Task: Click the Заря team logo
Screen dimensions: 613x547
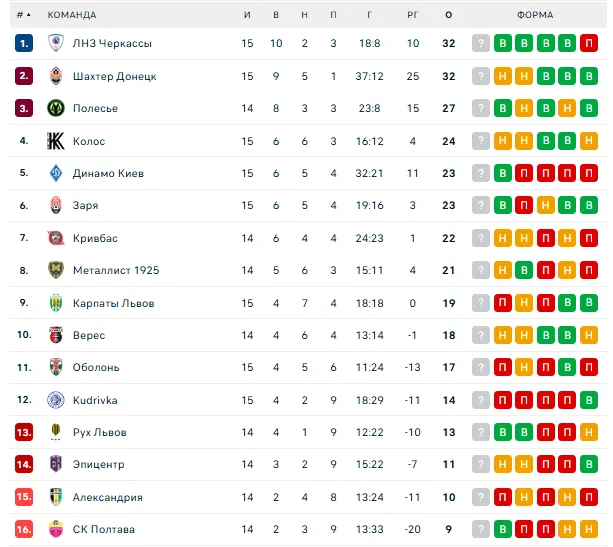Action: 56,205
